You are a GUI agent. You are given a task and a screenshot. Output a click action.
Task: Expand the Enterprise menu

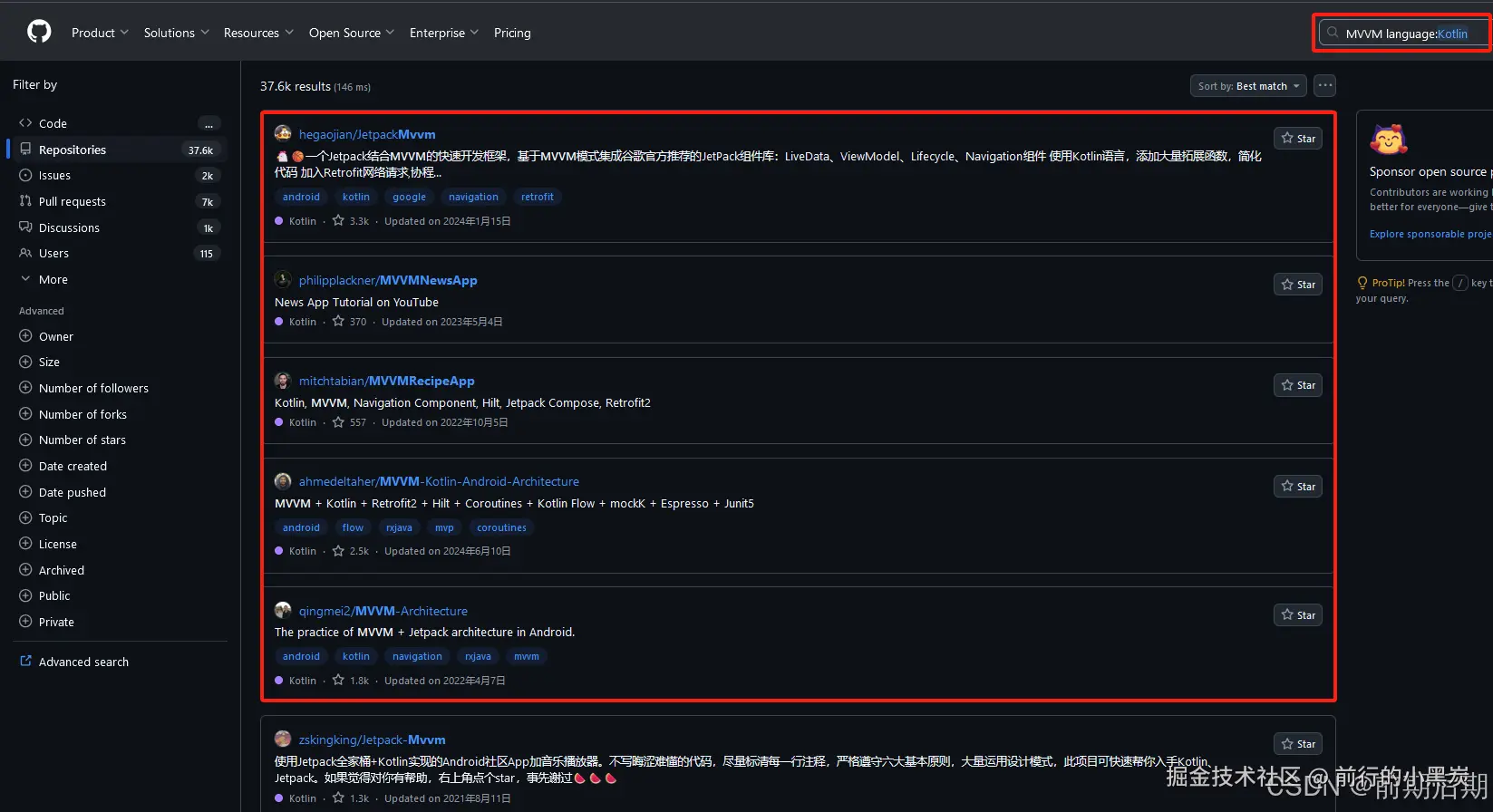point(444,33)
